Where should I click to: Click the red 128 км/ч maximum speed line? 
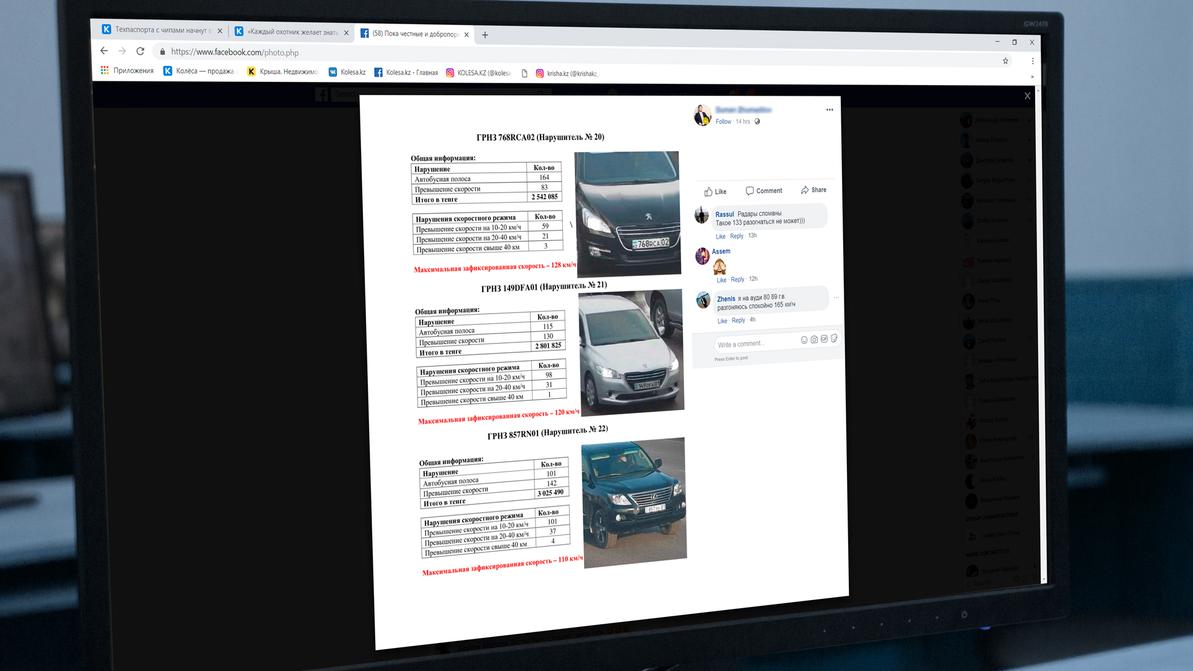[x=495, y=267]
